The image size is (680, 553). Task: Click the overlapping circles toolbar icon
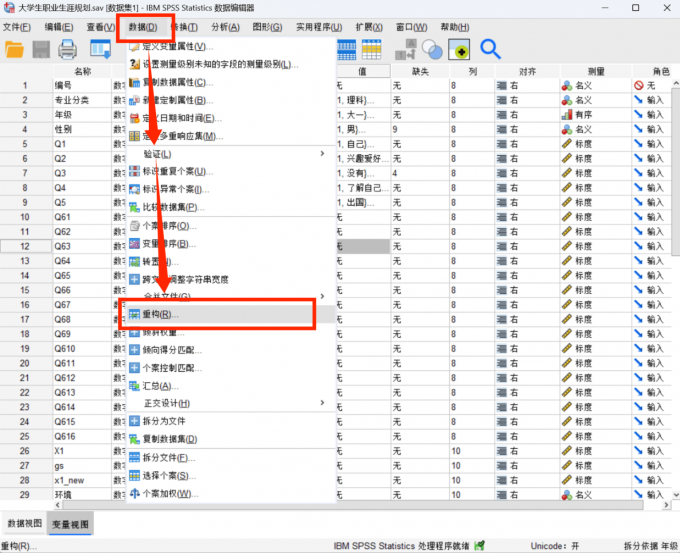[432, 49]
